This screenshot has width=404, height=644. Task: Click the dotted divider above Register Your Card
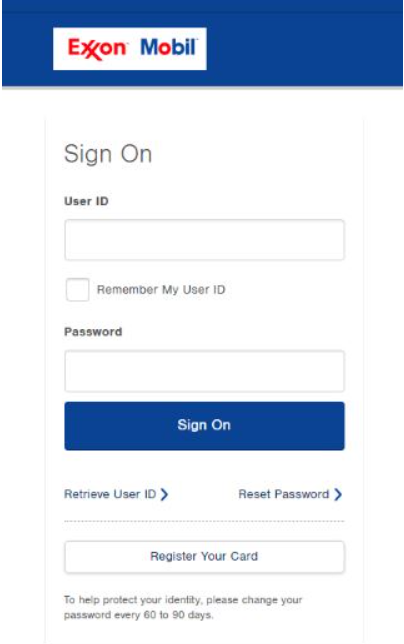(x=204, y=521)
